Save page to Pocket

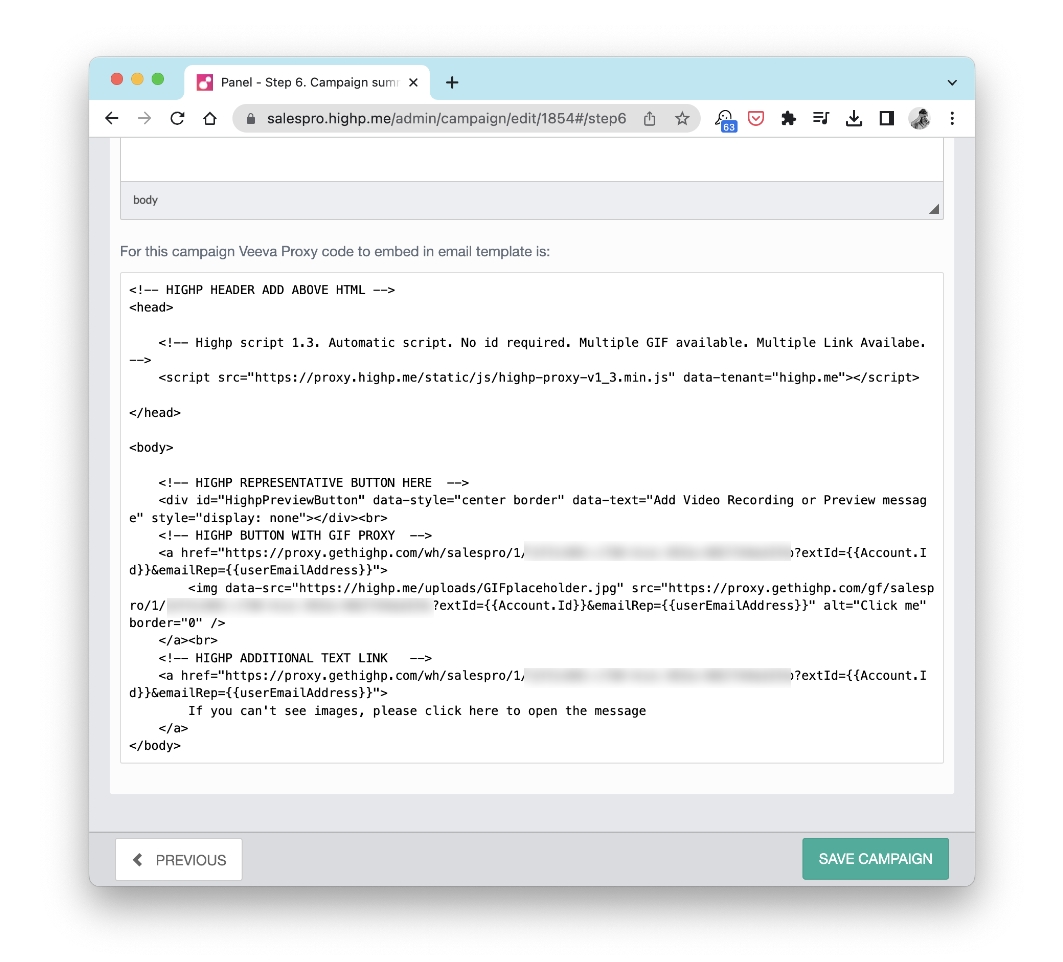coord(756,118)
